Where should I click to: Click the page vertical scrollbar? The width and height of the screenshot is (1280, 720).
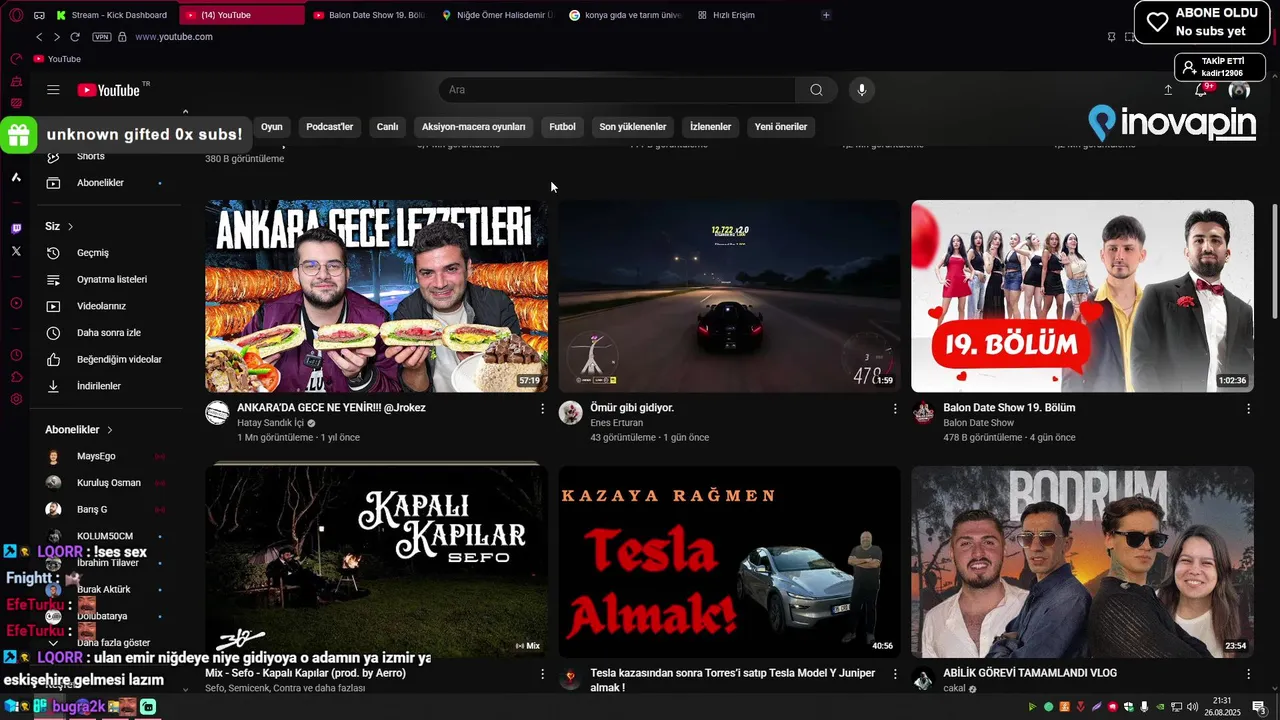click(x=1274, y=262)
